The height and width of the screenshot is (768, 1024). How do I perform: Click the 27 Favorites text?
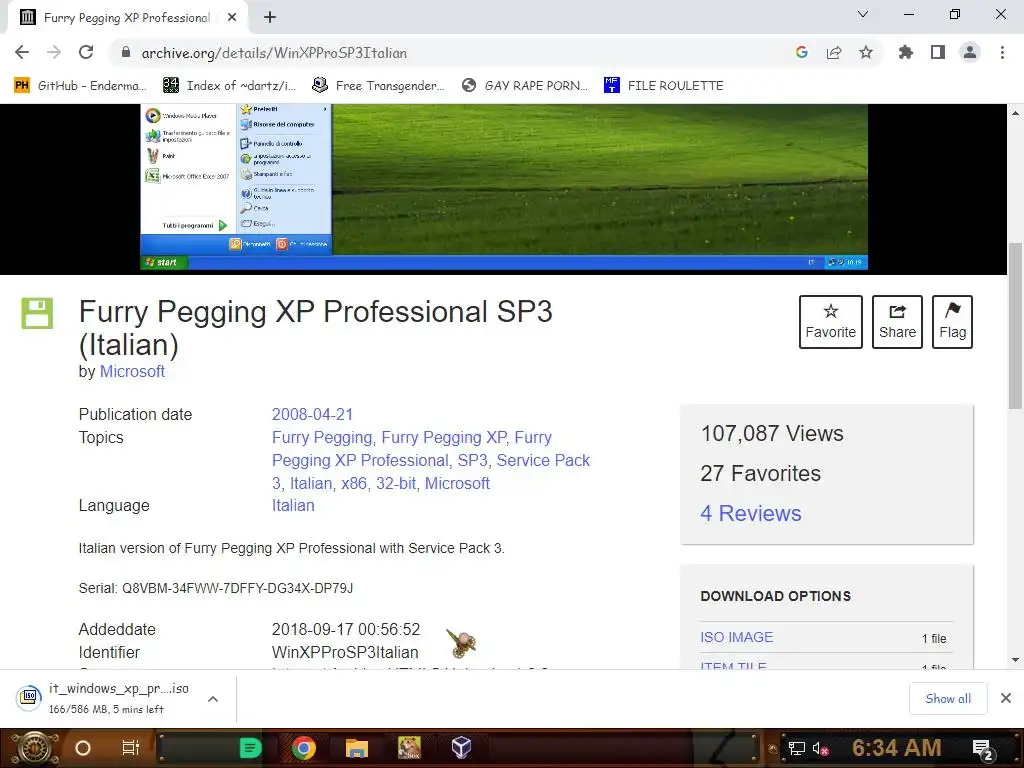[x=760, y=473]
